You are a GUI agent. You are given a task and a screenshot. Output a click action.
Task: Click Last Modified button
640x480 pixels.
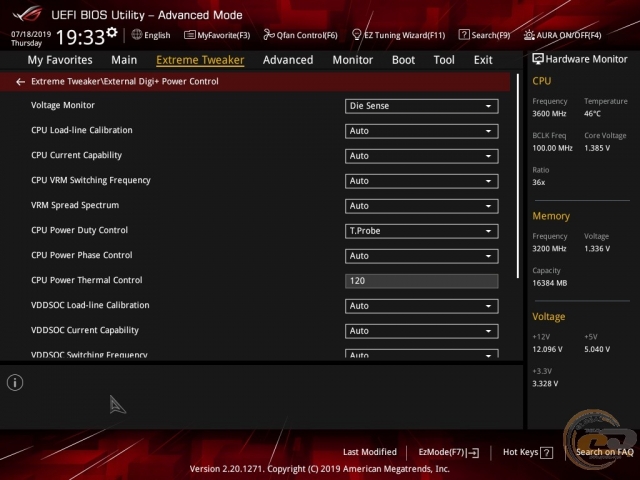pos(370,452)
